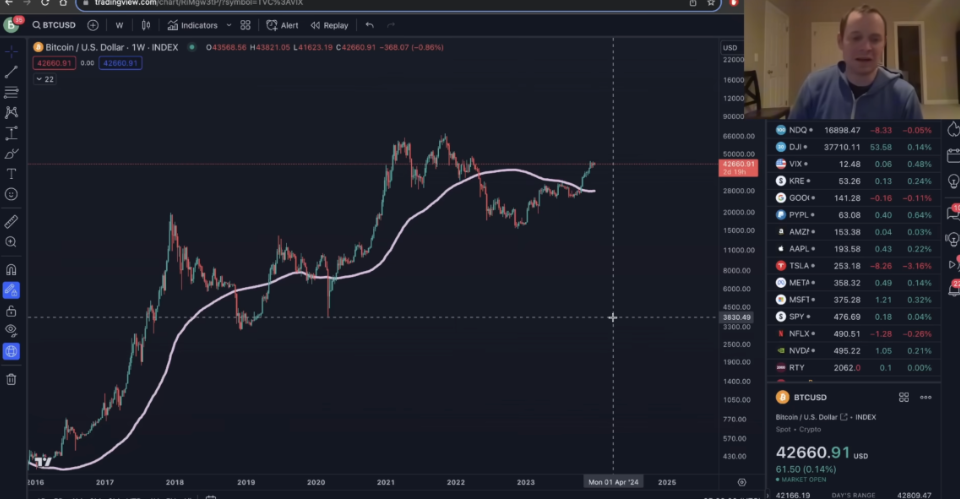Select RTY row in the watchlist
Image resolution: width=960 pixels, height=499 pixels.
coord(853,368)
